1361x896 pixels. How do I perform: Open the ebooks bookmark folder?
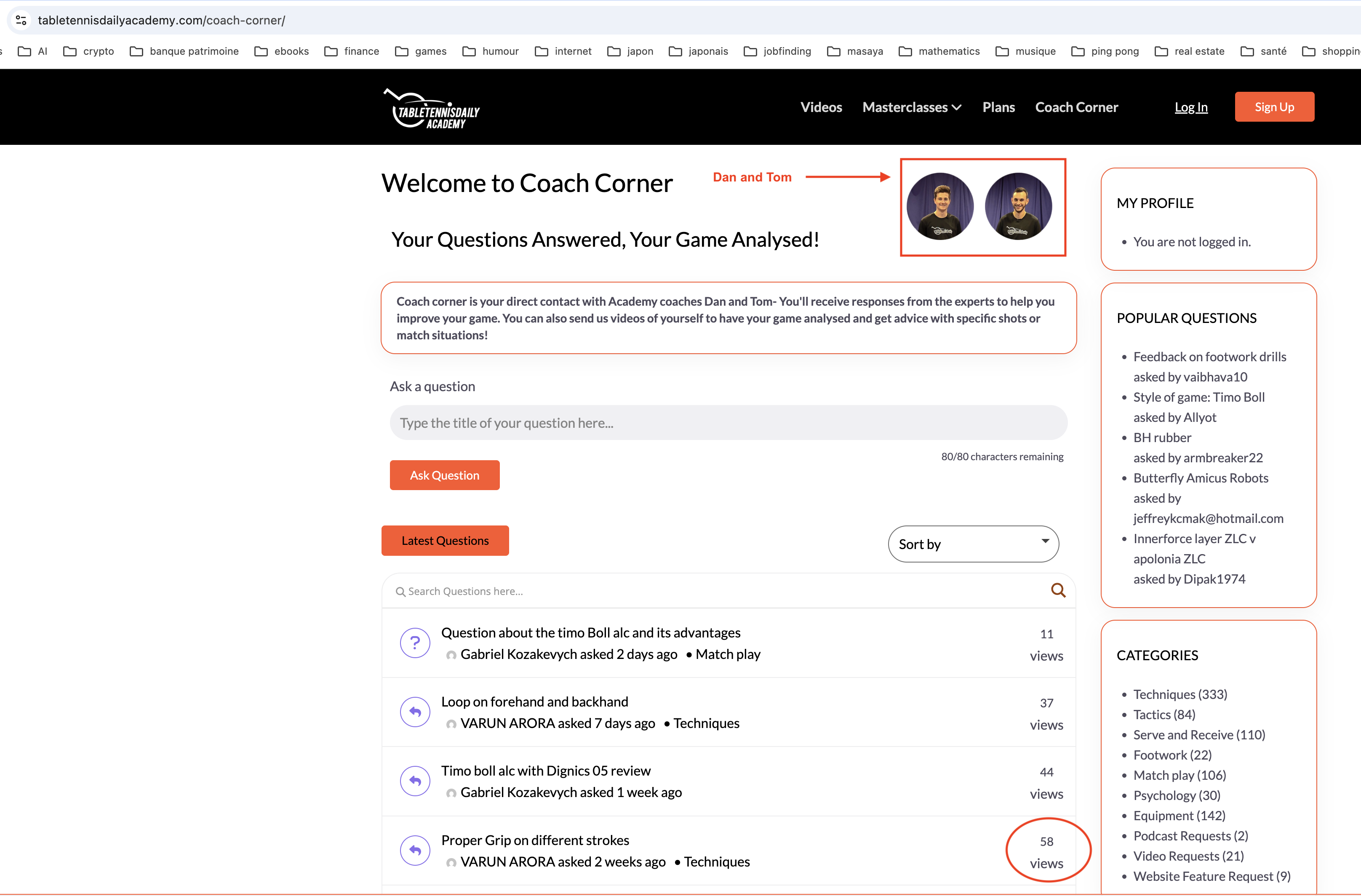pyautogui.click(x=281, y=51)
